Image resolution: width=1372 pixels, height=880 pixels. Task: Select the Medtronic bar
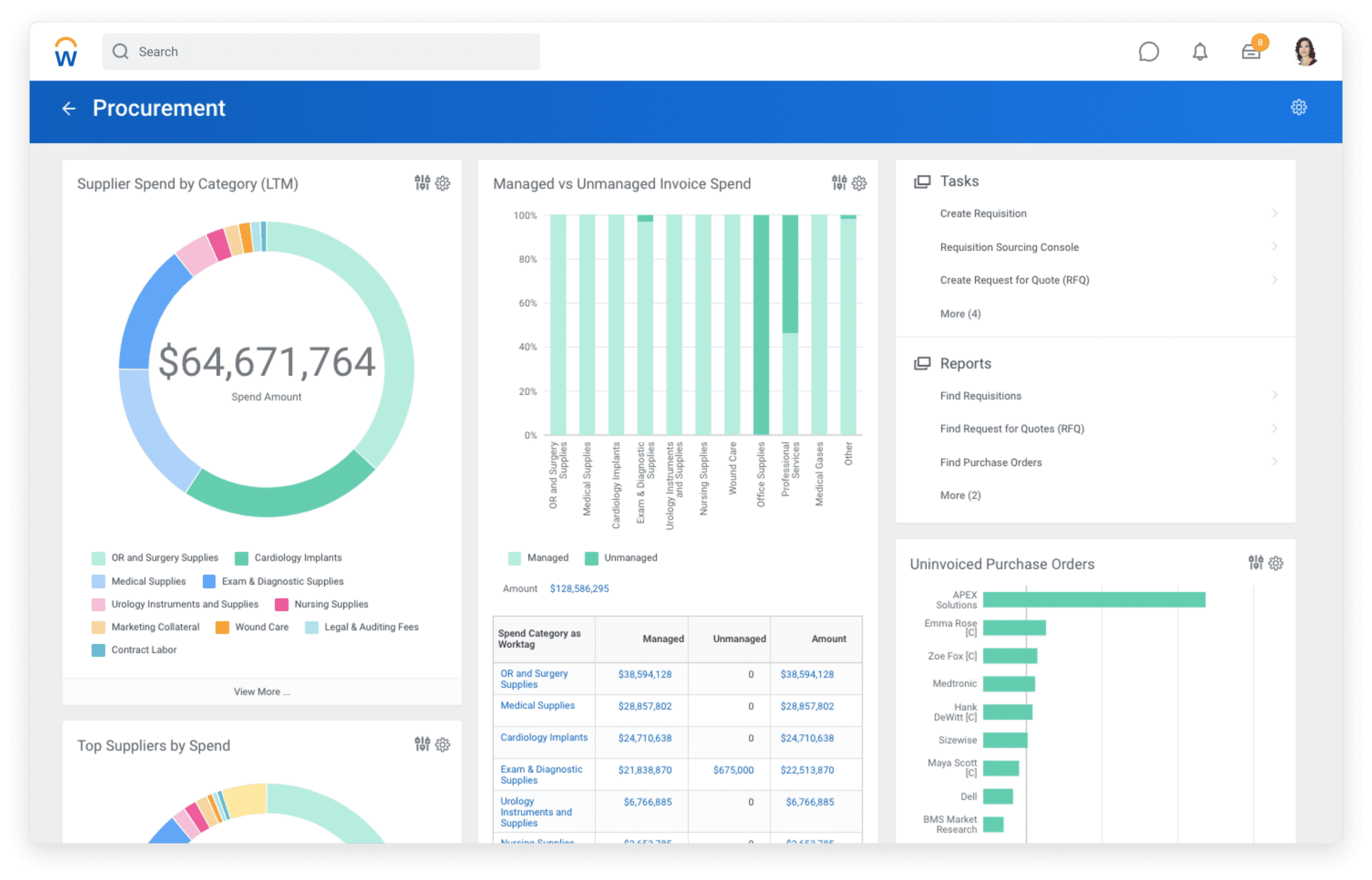click(x=1009, y=683)
